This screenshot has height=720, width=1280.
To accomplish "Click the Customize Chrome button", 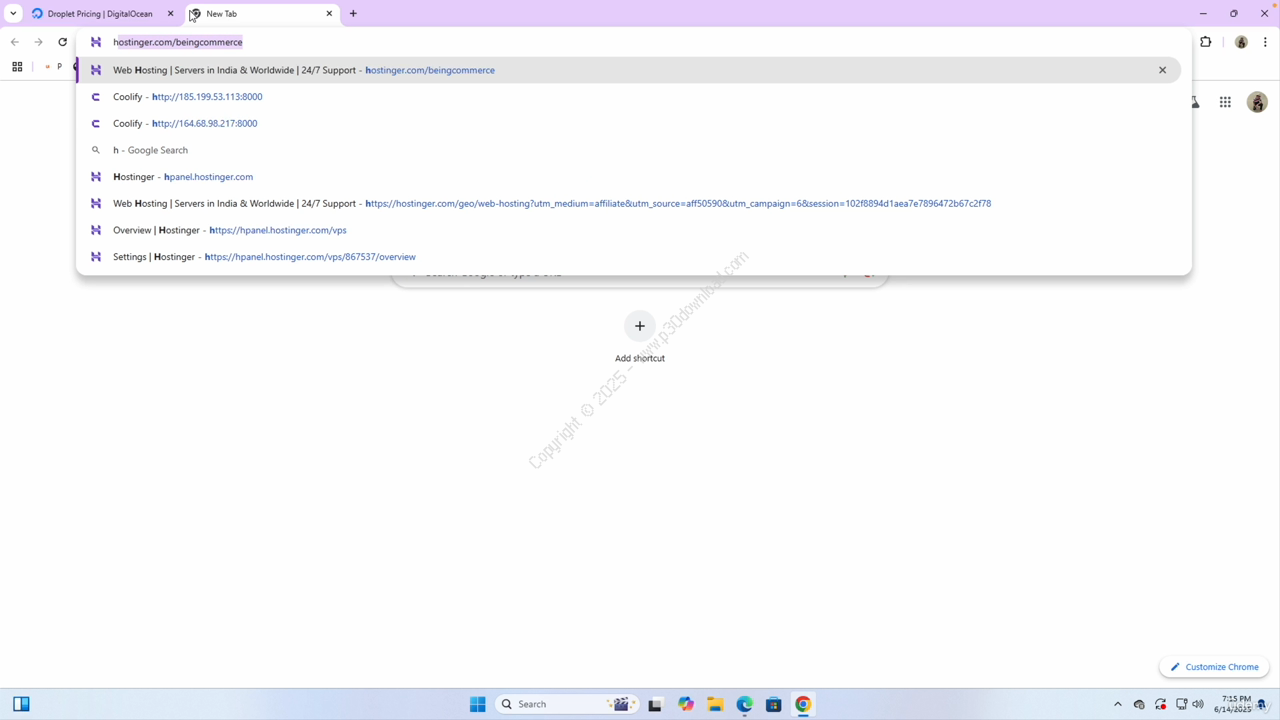I will pyautogui.click(x=1214, y=667).
